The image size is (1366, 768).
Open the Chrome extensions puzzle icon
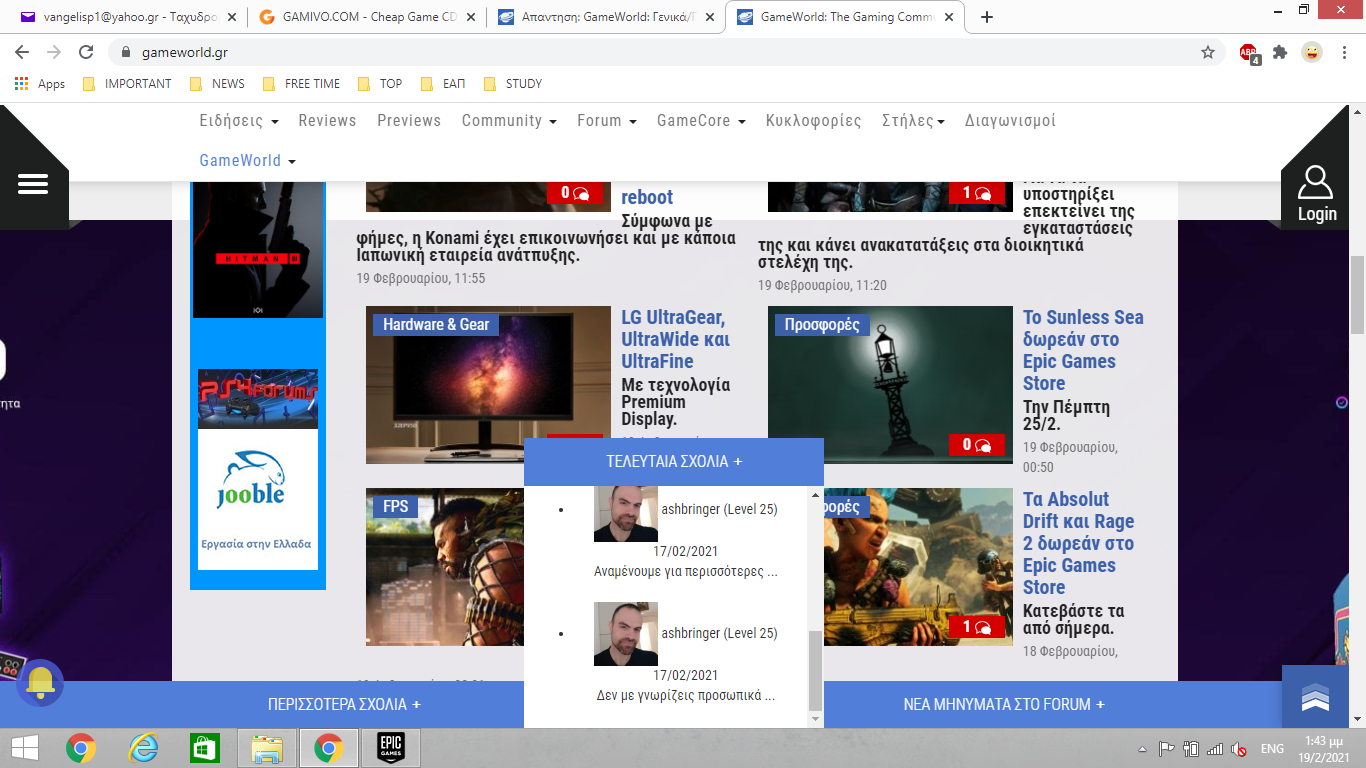click(x=1280, y=52)
